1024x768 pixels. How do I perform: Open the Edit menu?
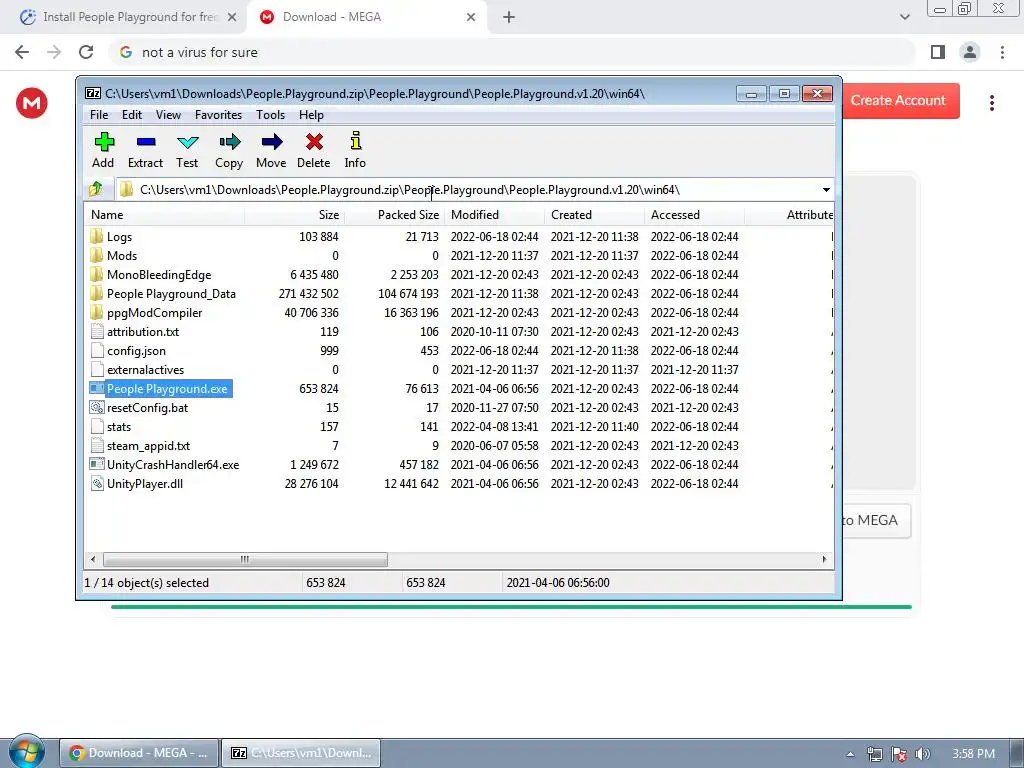coord(132,115)
